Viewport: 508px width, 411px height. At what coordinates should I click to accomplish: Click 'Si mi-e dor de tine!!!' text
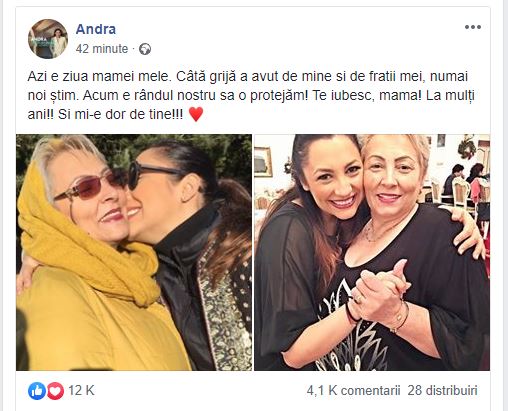coord(120,115)
